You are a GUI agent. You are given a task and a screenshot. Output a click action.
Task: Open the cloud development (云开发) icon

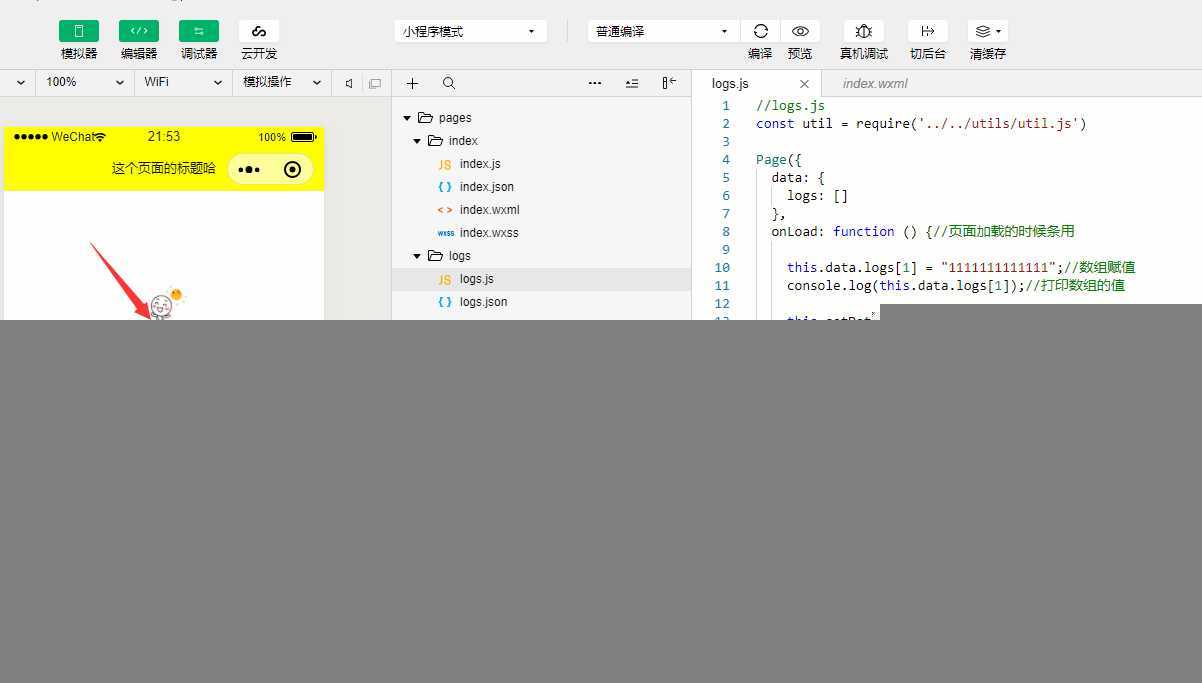coord(259,31)
